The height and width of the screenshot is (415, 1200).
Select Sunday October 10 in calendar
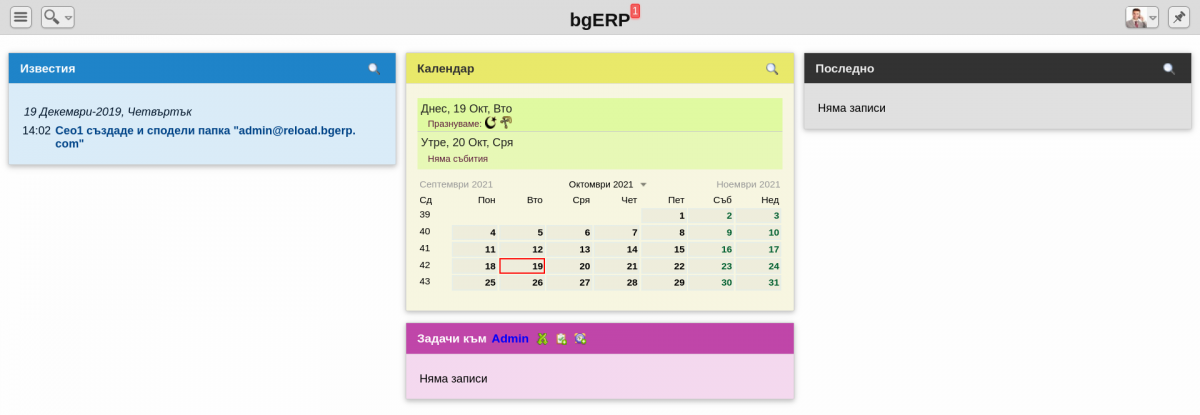coord(758,232)
